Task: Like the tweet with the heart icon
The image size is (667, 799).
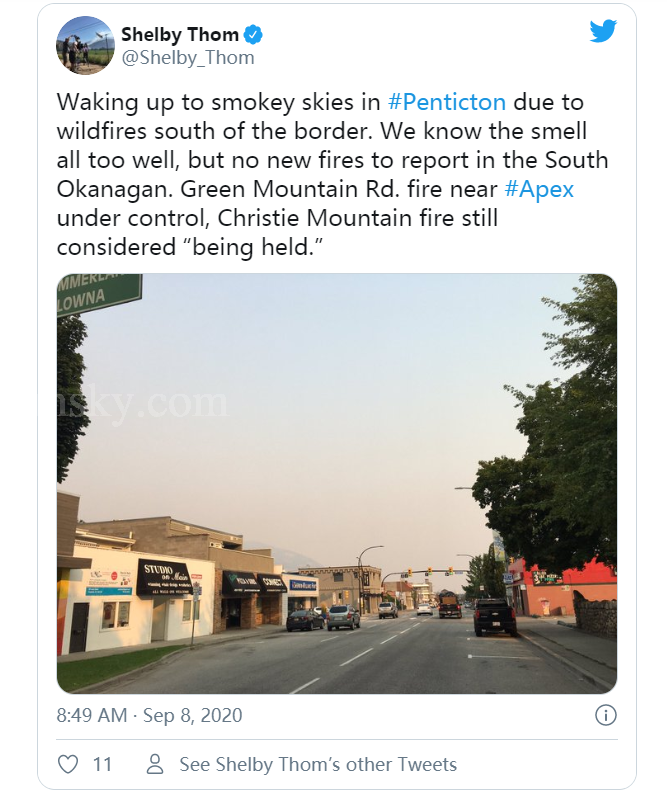Action: (68, 765)
